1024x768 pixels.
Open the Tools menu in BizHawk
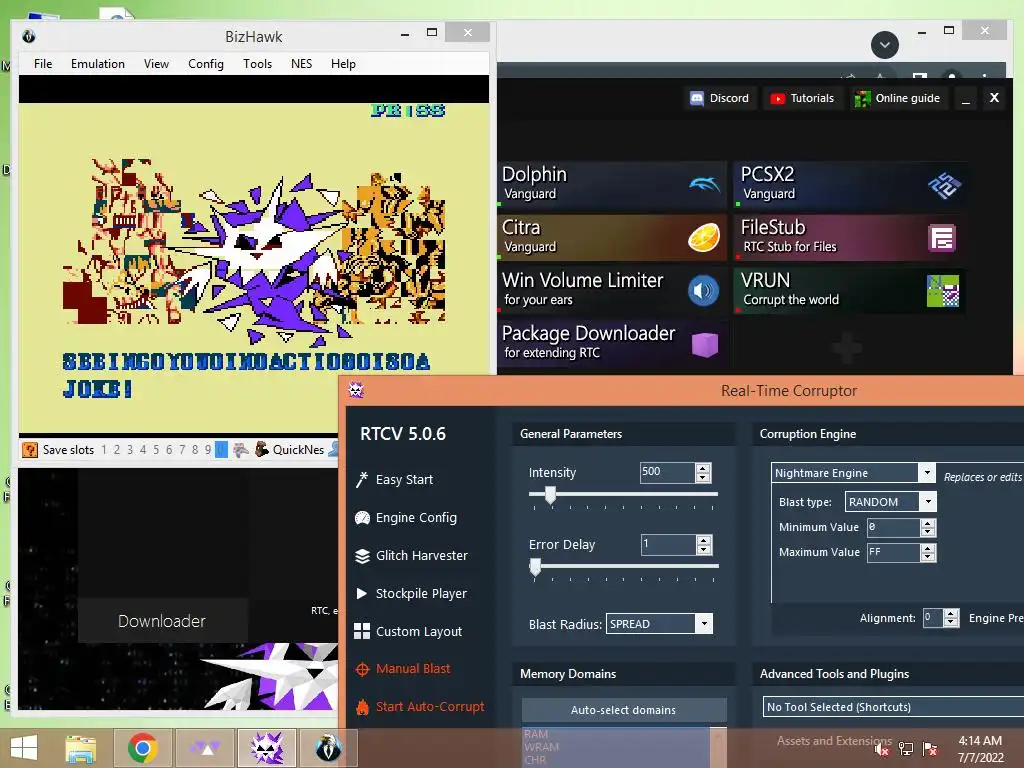[257, 64]
